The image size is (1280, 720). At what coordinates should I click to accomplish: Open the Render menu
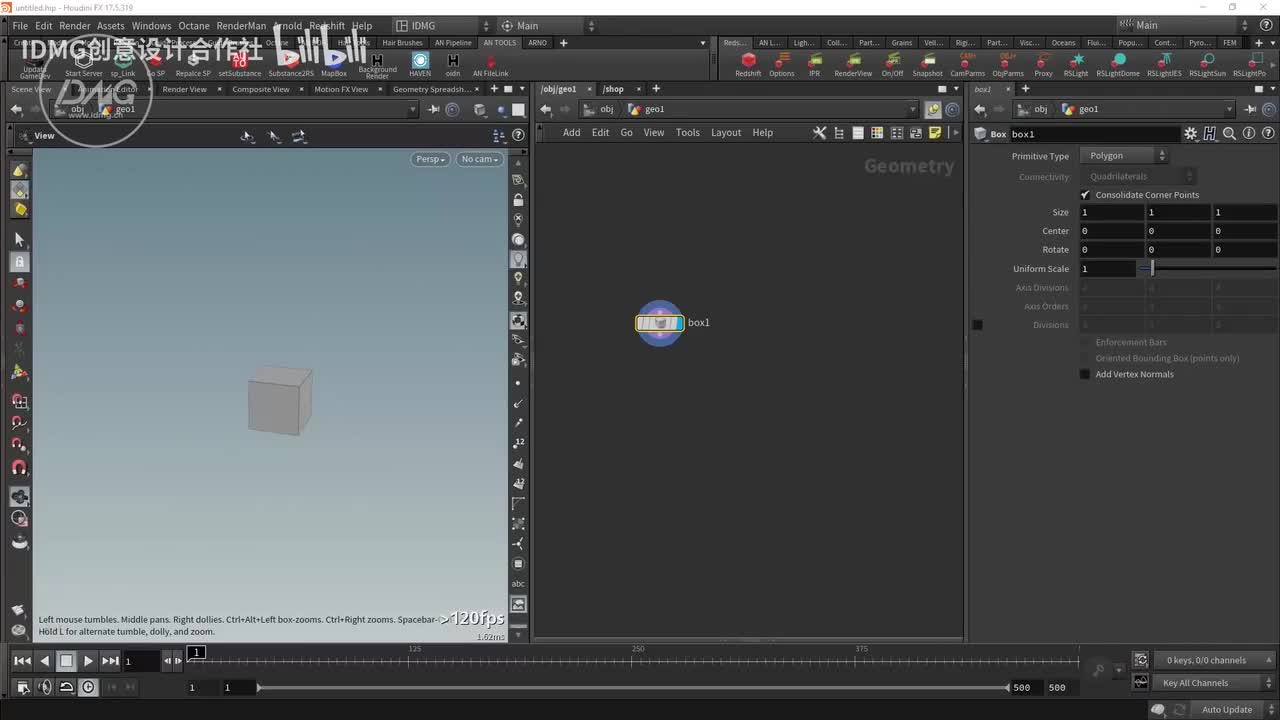(75, 26)
